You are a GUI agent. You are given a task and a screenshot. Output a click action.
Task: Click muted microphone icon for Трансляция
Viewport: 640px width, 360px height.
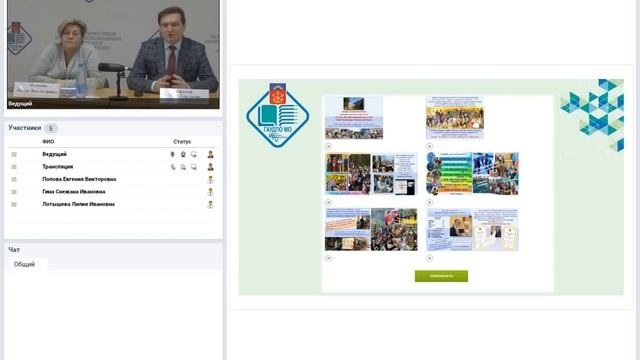coord(173,167)
